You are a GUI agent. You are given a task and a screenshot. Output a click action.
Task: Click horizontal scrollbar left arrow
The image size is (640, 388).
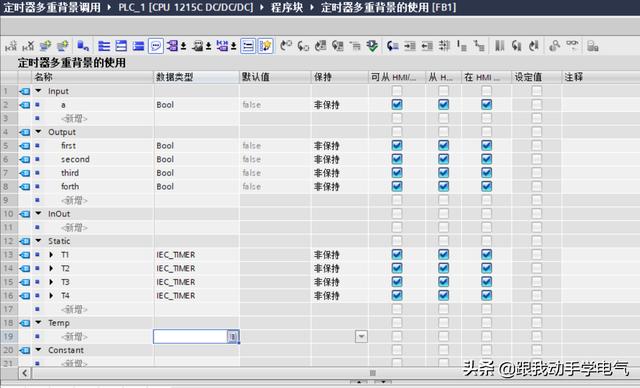coord(25,373)
